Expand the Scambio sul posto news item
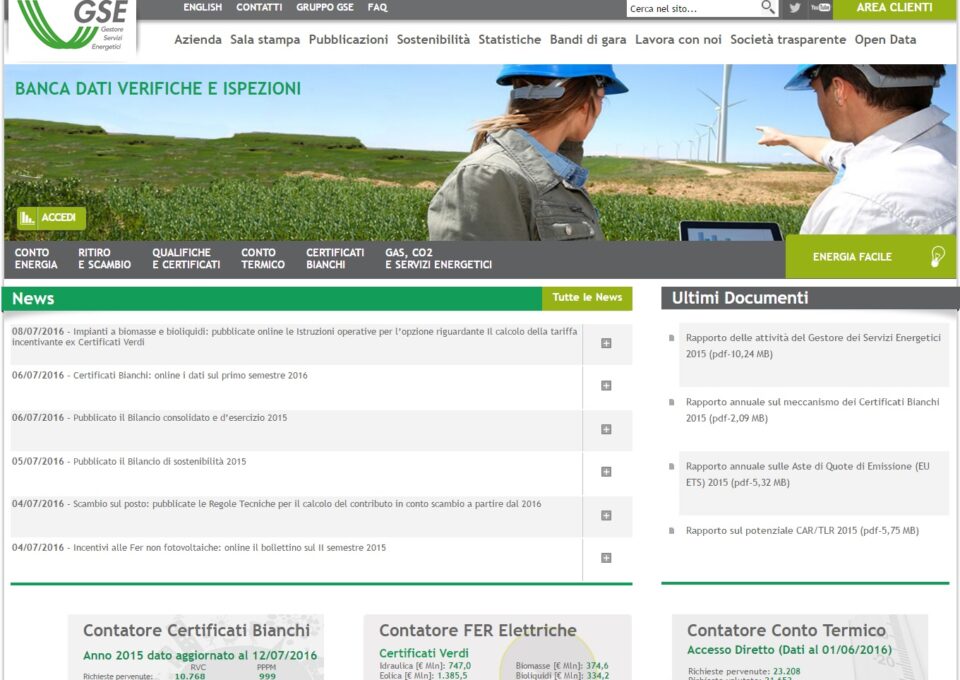960x680 pixels. click(606, 515)
